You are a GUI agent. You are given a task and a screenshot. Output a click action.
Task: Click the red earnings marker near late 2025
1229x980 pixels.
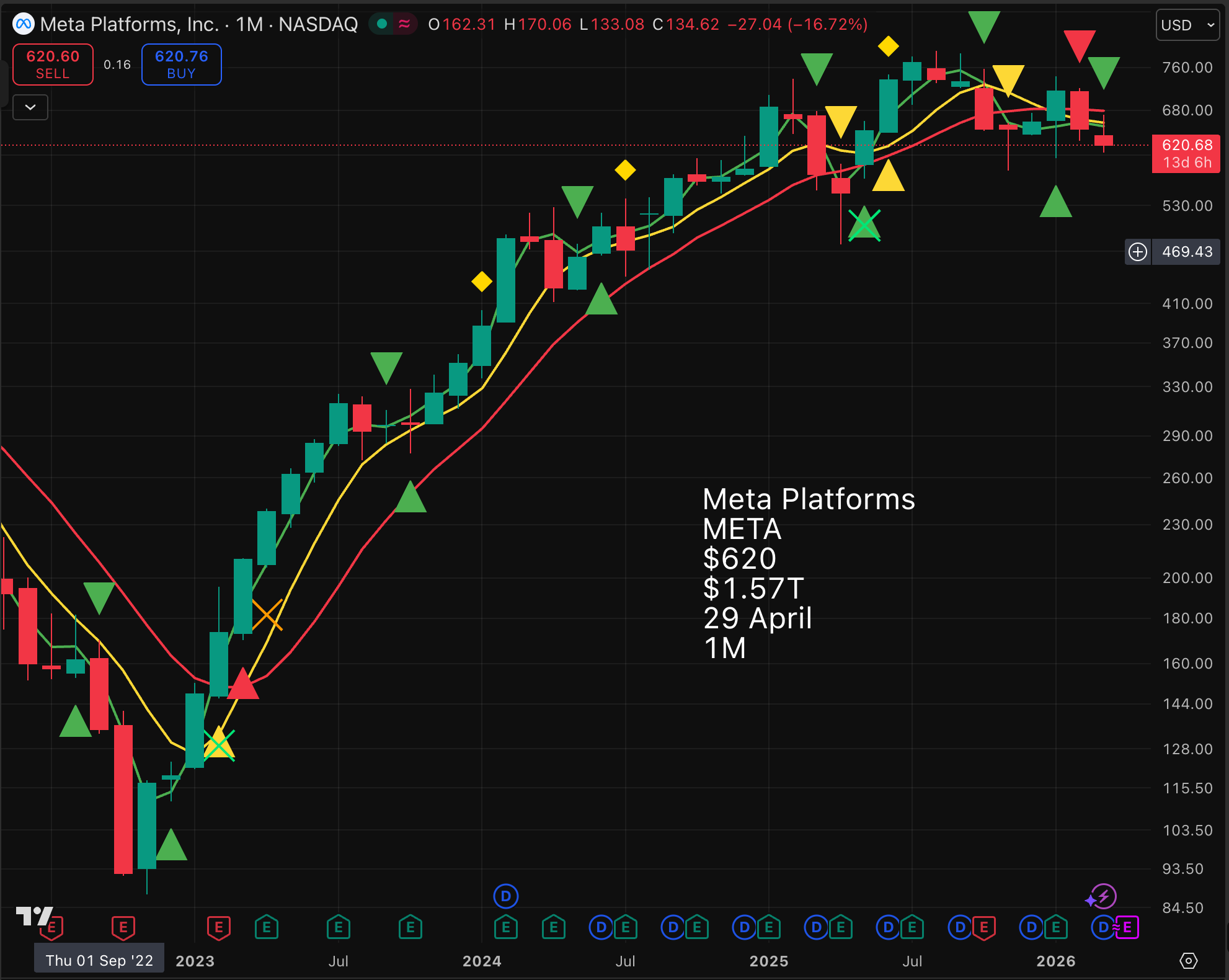984,928
